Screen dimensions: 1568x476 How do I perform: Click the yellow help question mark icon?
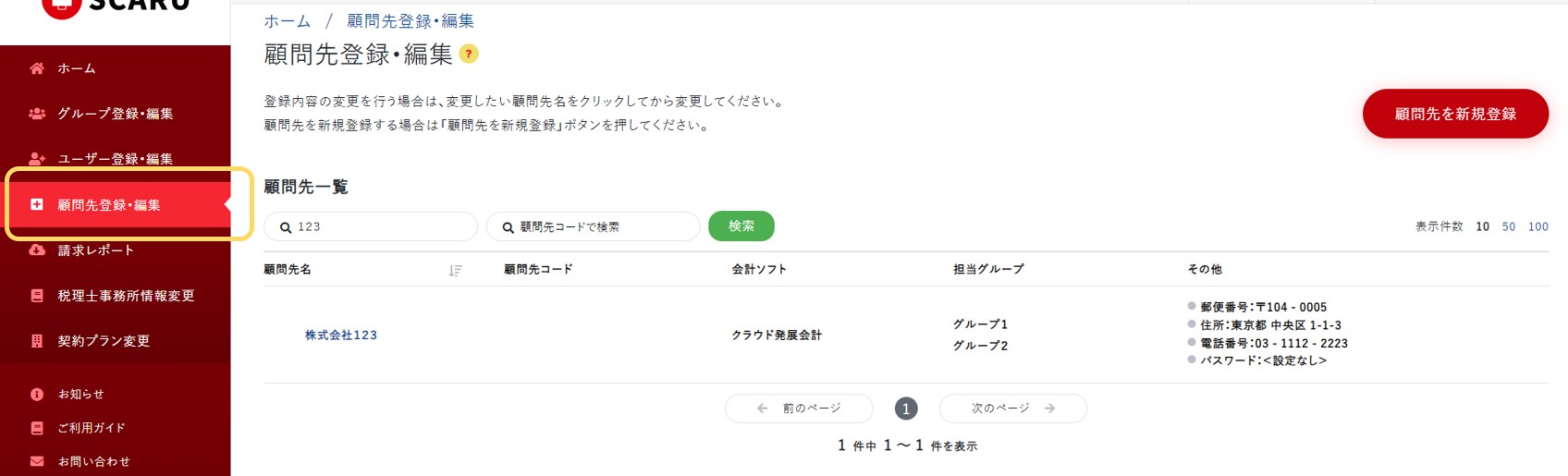(x=469, y=54)
